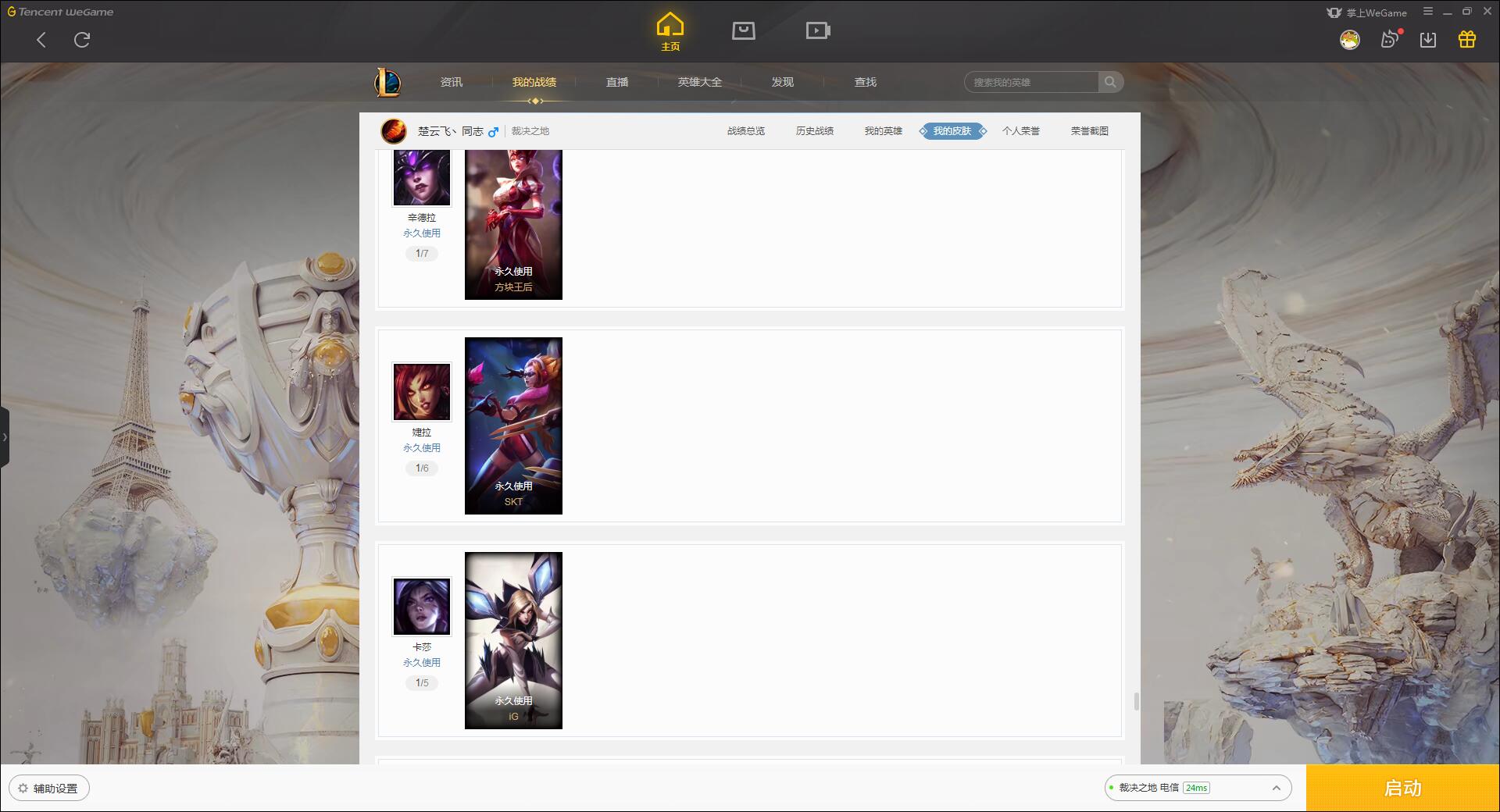Open the hamburger main menu icon

(1428, 12)
